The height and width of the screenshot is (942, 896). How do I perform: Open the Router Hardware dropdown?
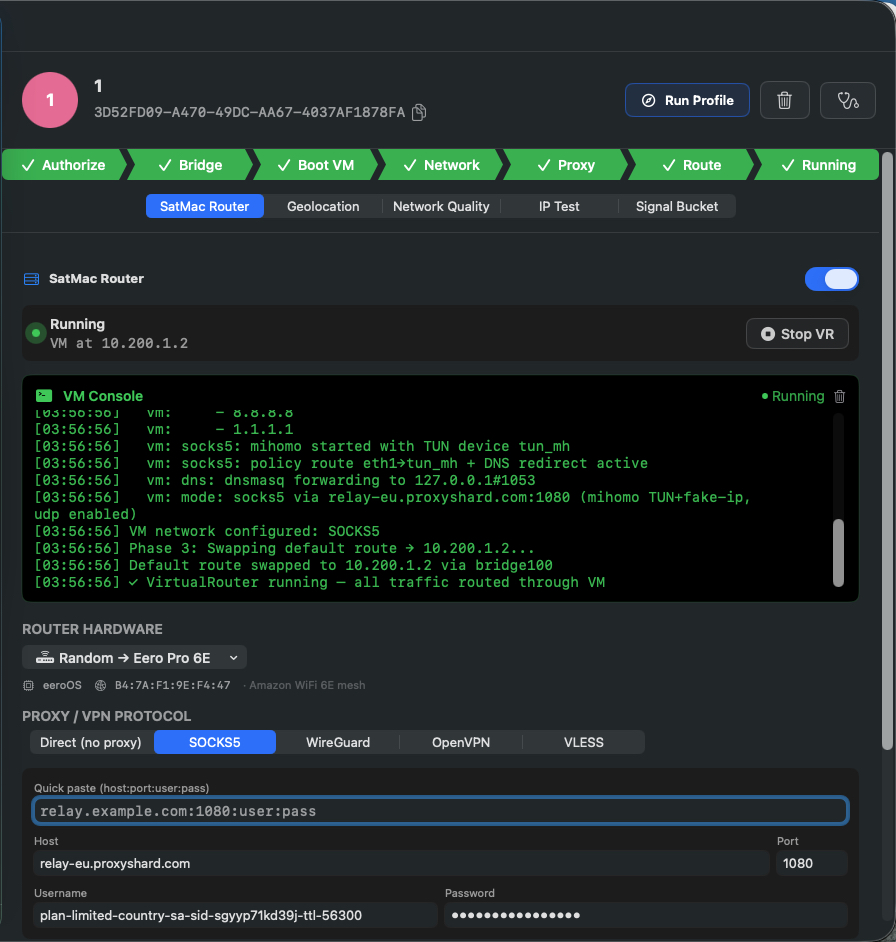135,658
